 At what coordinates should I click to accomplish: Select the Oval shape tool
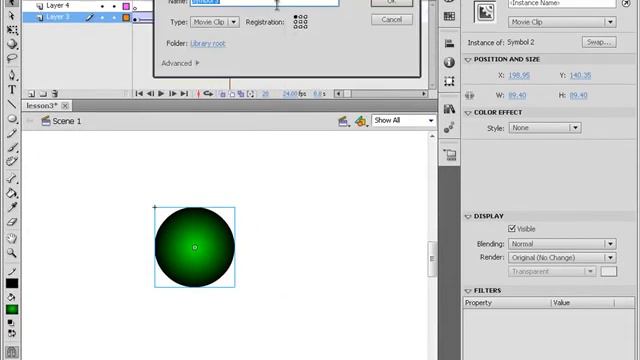coord(12,118)
